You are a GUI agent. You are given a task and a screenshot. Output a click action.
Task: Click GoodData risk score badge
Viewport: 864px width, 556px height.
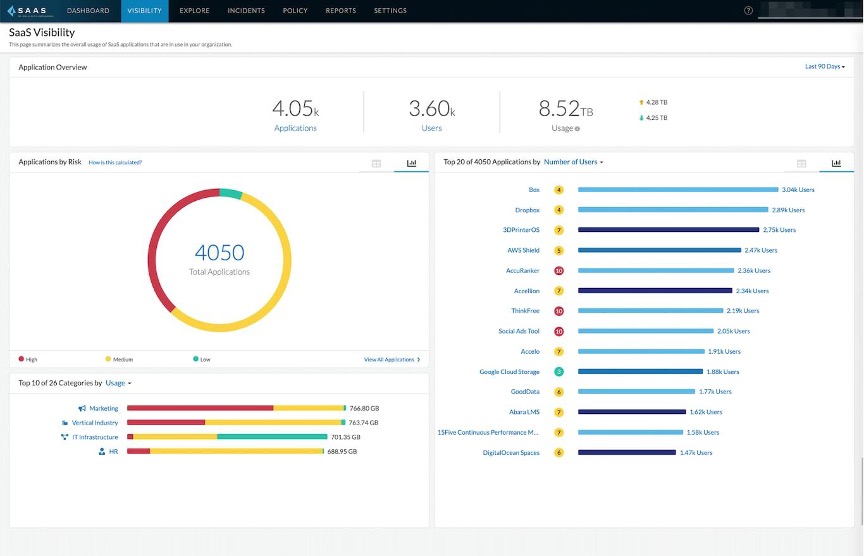click(x=559, y=392)
